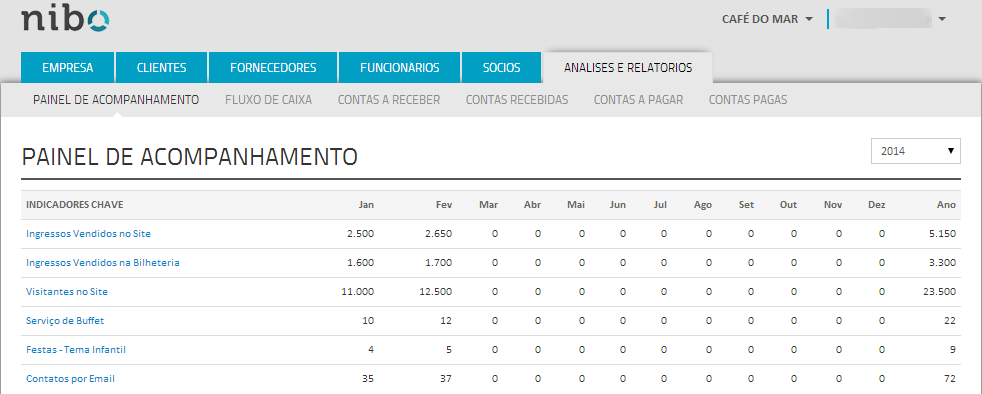Image resolution: width=982 pixels, height=394 pixels.
Task: Click the 1.600 January value cell
Action: tap(361, 262)
